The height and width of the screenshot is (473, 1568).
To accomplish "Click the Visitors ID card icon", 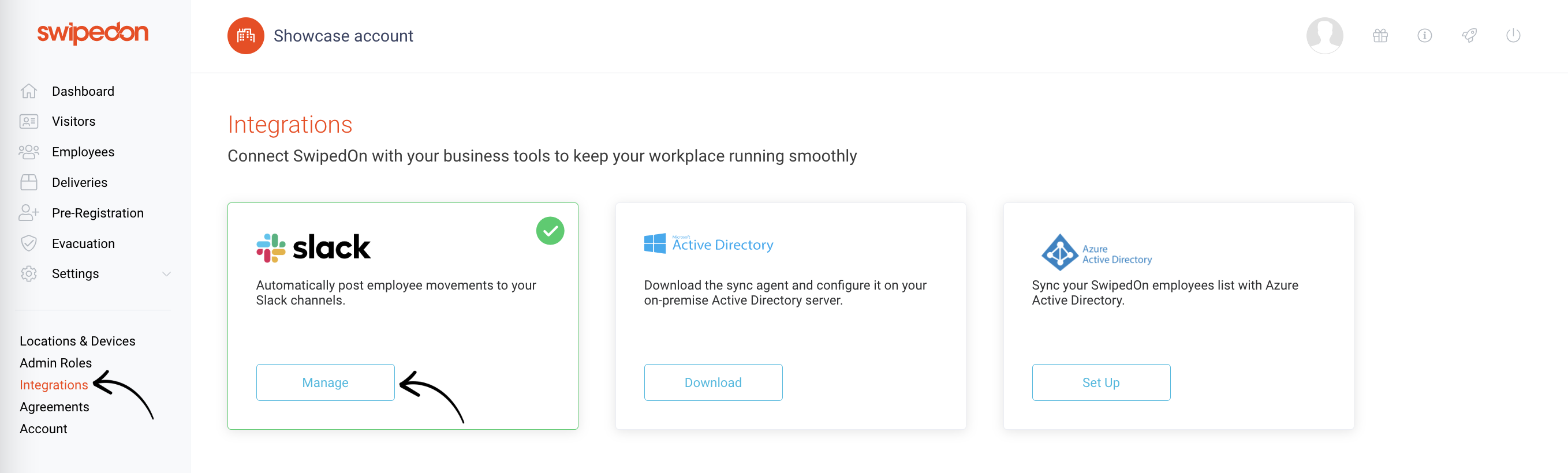I will pos(29,122).
